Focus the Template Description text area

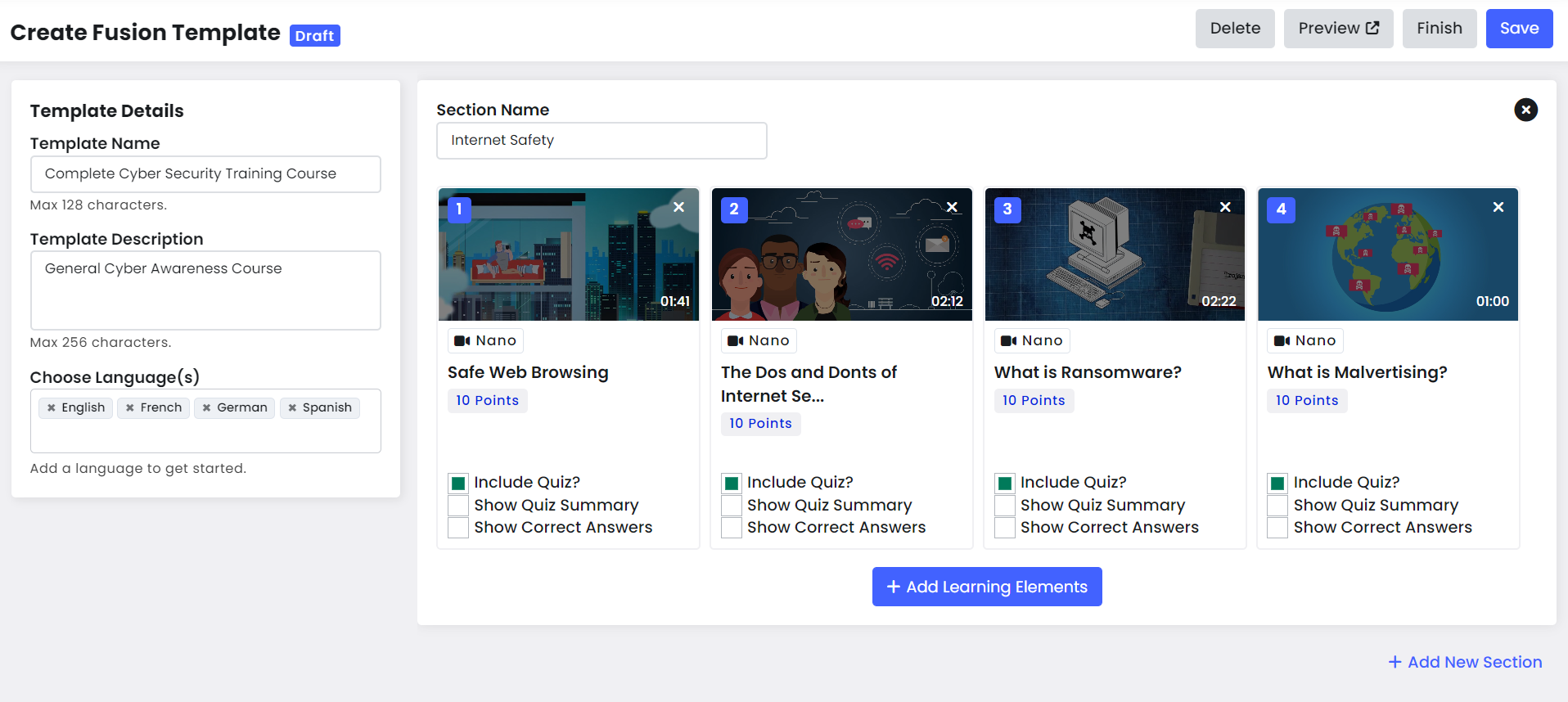[205, 290]
